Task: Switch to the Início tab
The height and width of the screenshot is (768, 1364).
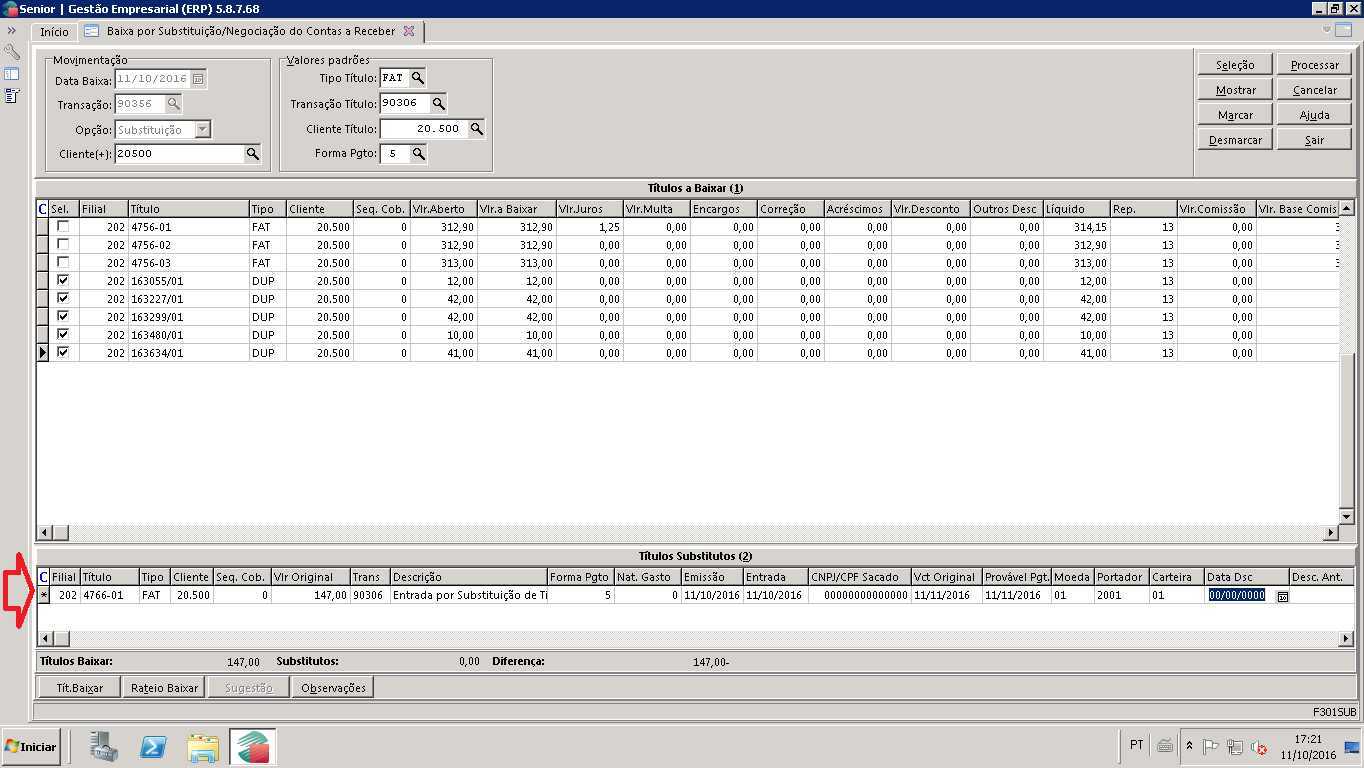Action: tap(55, 32)
